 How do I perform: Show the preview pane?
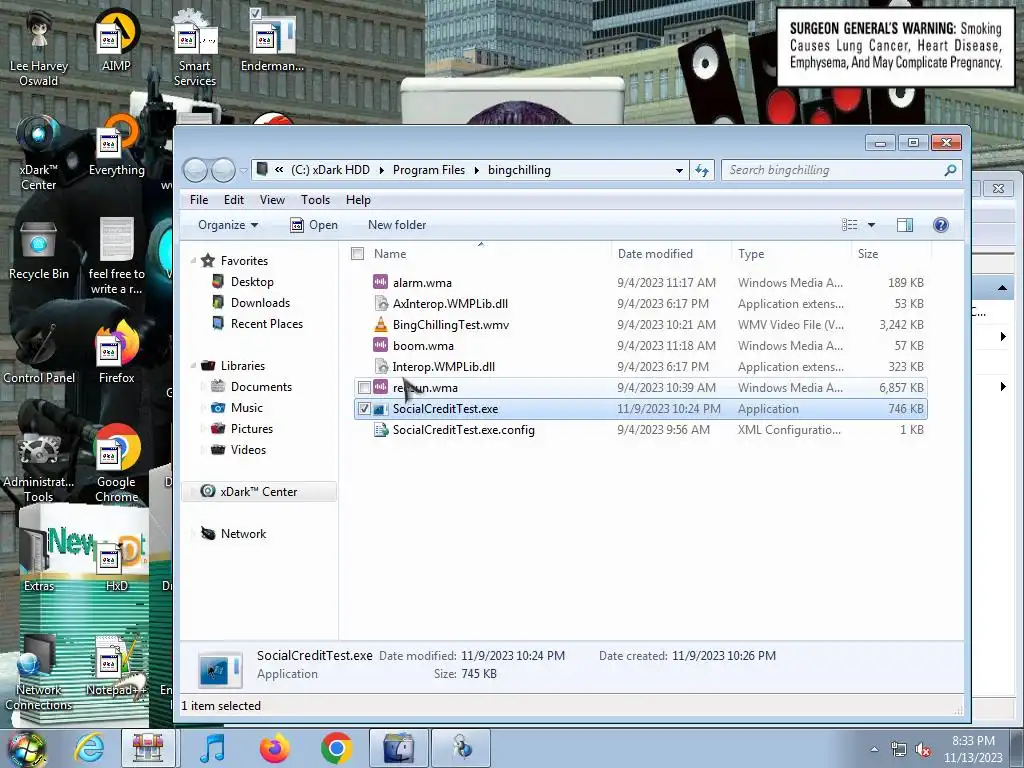(x=904, y=225)
